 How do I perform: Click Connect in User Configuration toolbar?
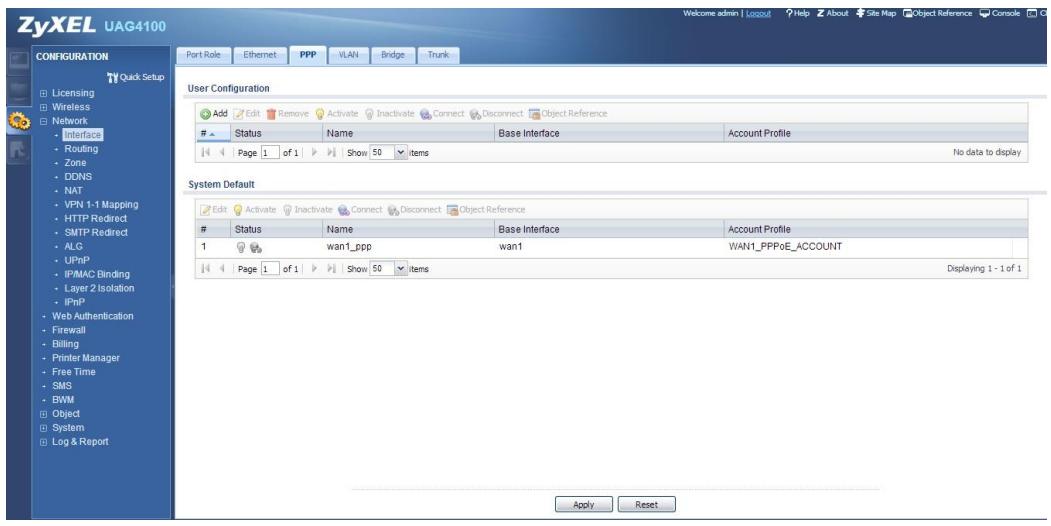442,114
